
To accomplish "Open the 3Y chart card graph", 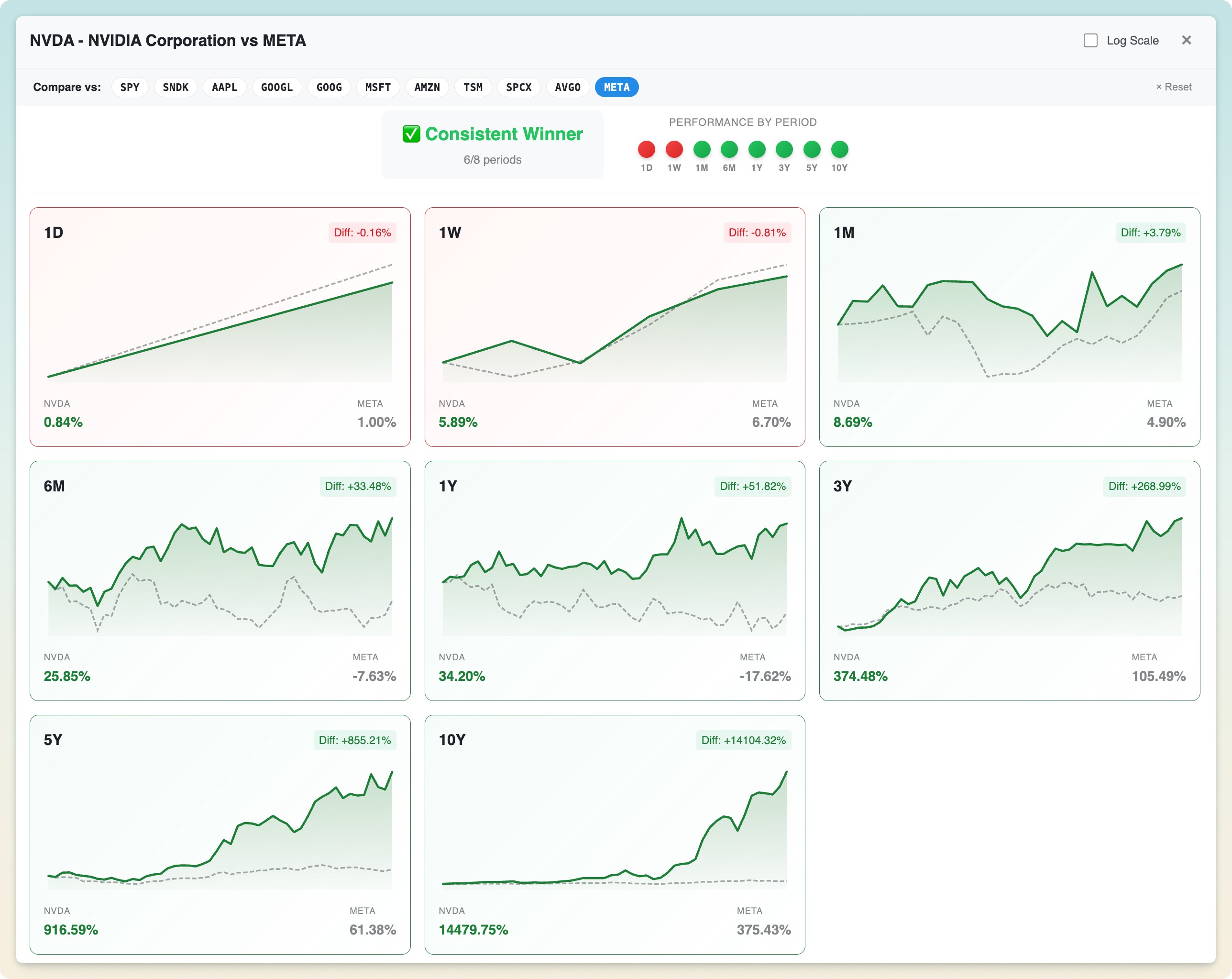I will coord(1010,575).
